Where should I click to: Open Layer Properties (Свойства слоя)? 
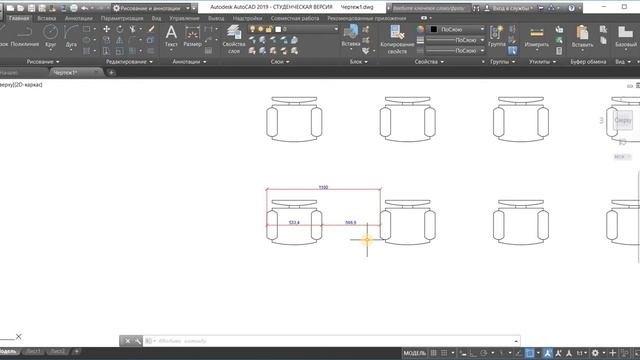[234, 39]
